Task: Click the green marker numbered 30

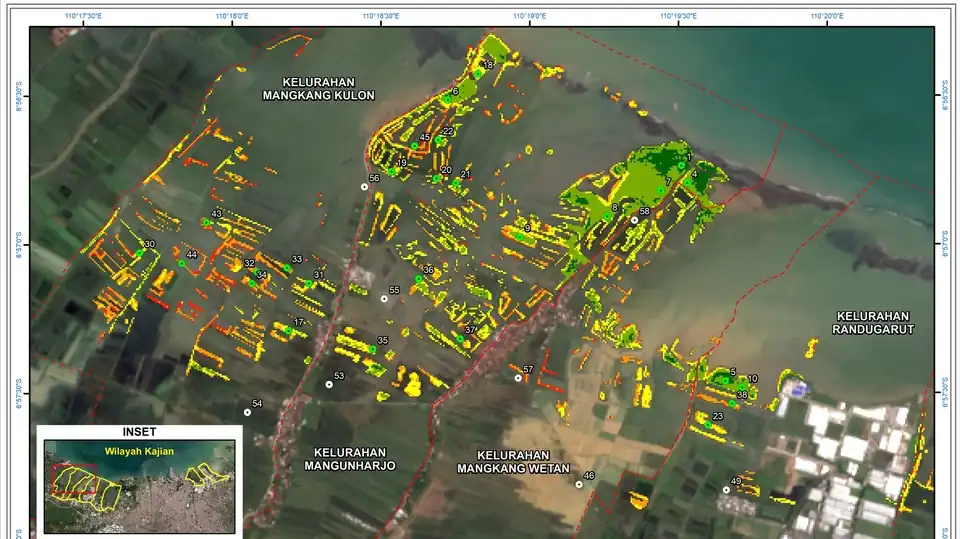Action: tap(140, 253)
